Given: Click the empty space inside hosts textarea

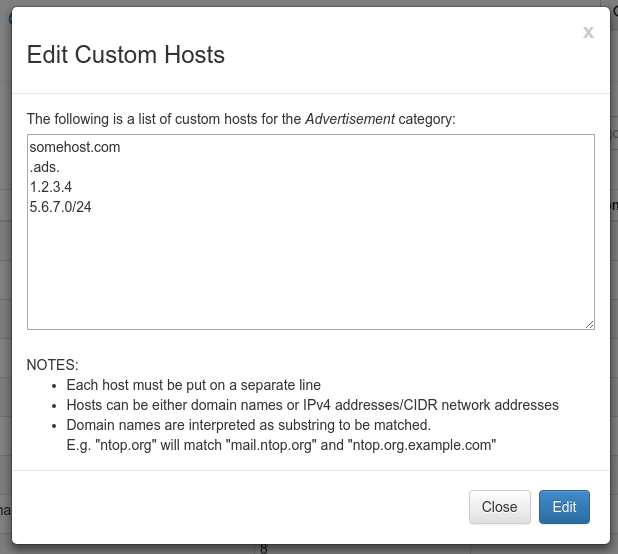Looking at the screenshot, I should [x=311, y=272].
